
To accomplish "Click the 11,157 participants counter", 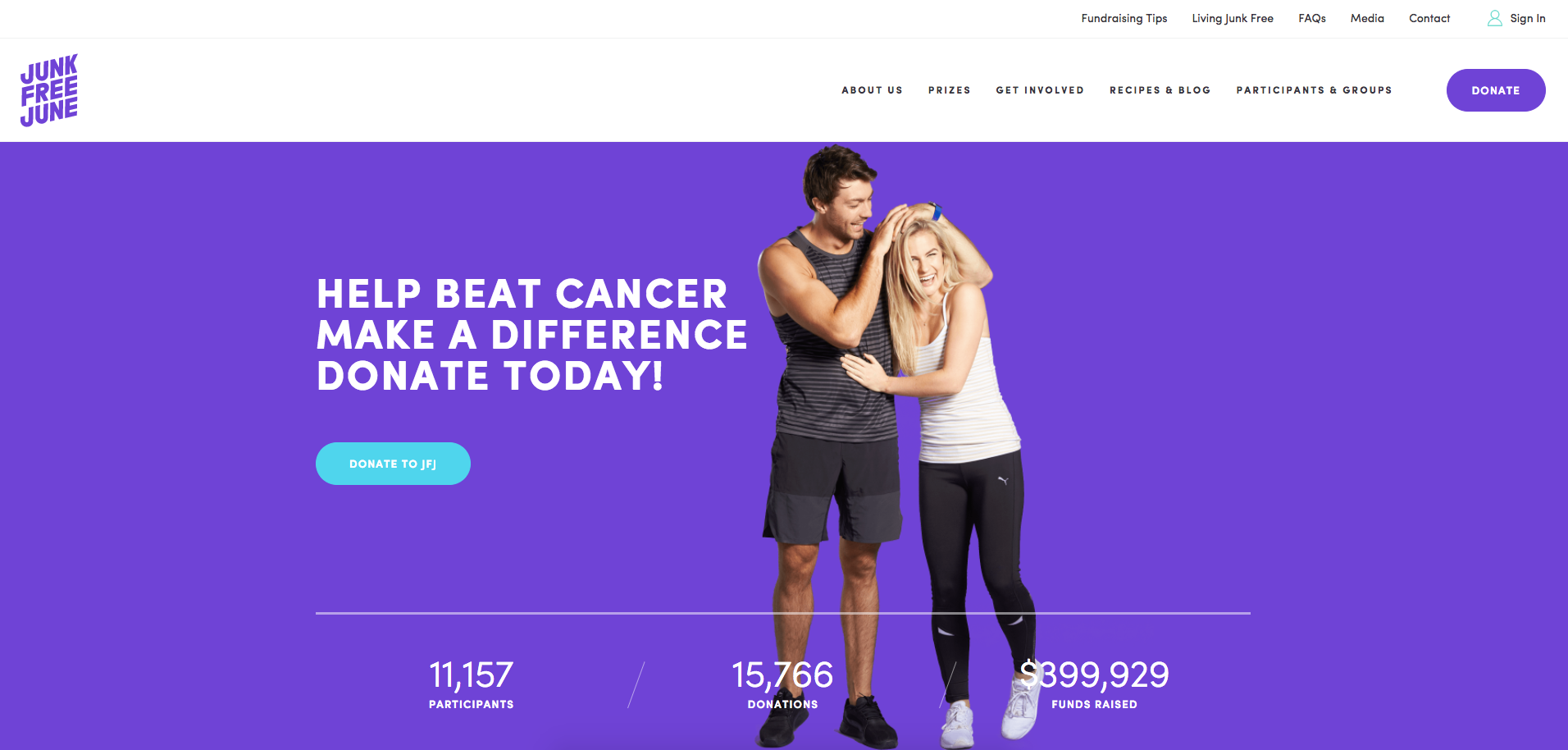I will point(472,684).
